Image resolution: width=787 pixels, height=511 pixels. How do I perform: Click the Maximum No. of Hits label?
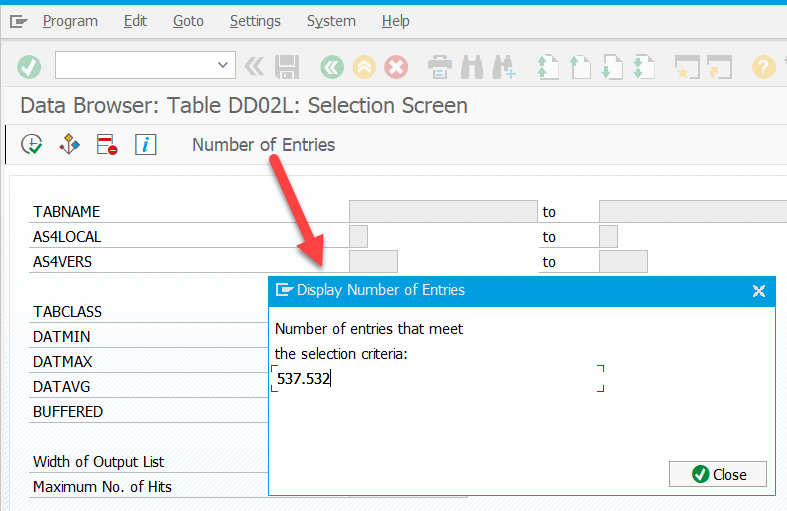(x=102, y=487)
